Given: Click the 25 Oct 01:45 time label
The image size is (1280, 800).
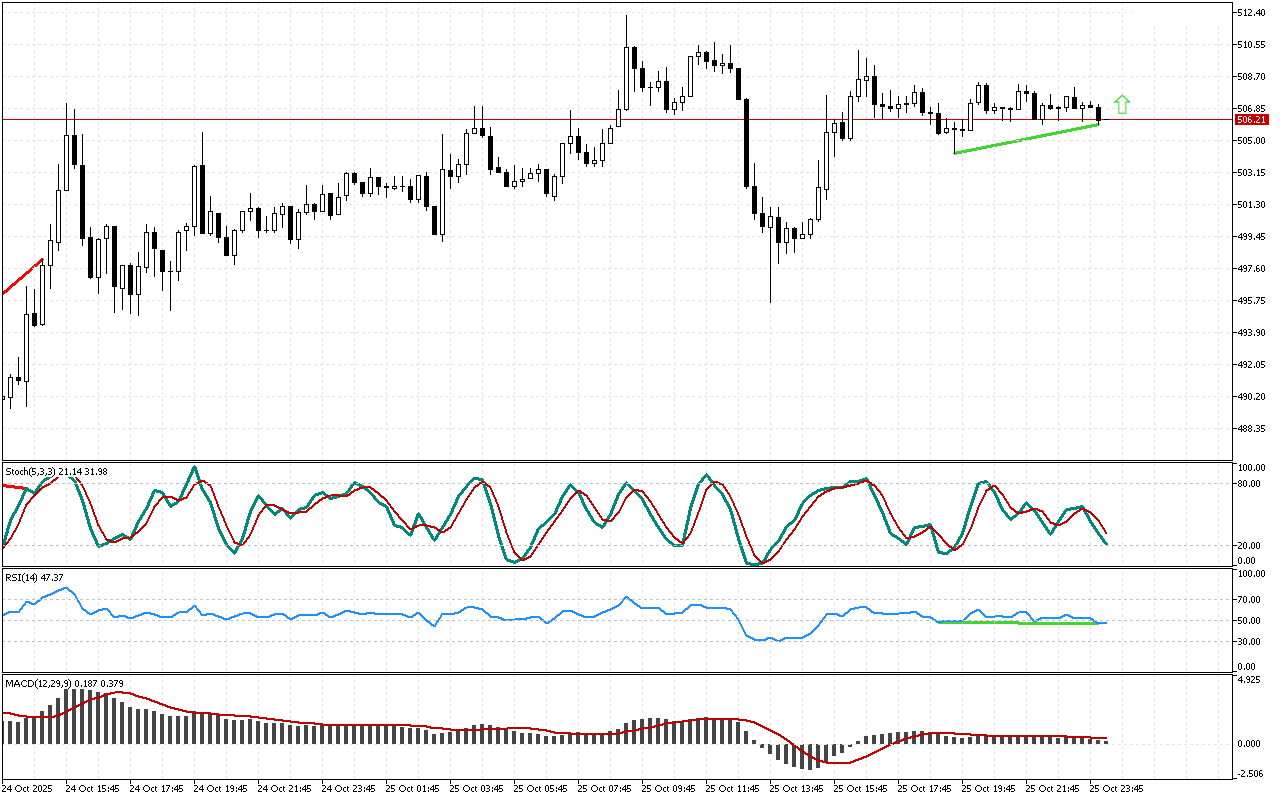Looking at the screenshot, I should [x=412, y=788].
